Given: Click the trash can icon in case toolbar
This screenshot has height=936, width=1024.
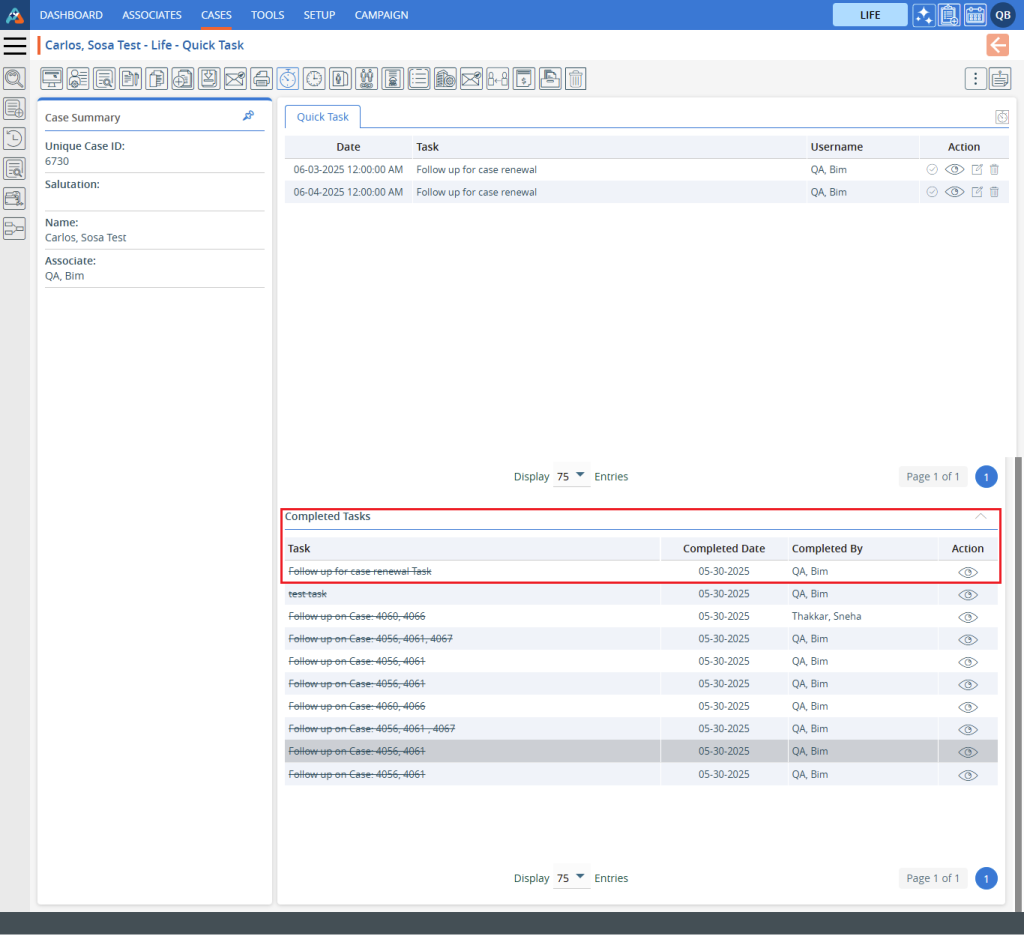Looking at the screenshot, I should tap(575, 79).
